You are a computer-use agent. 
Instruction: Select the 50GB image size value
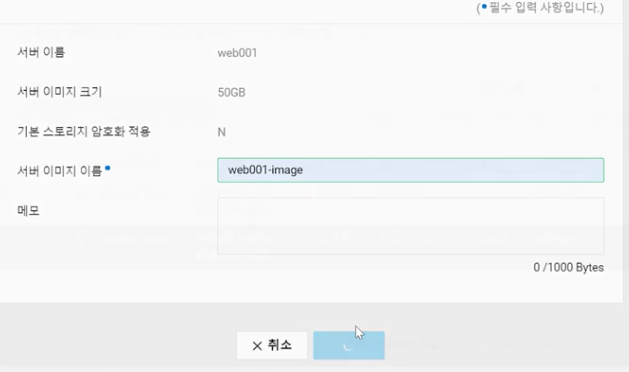[231, 92]
